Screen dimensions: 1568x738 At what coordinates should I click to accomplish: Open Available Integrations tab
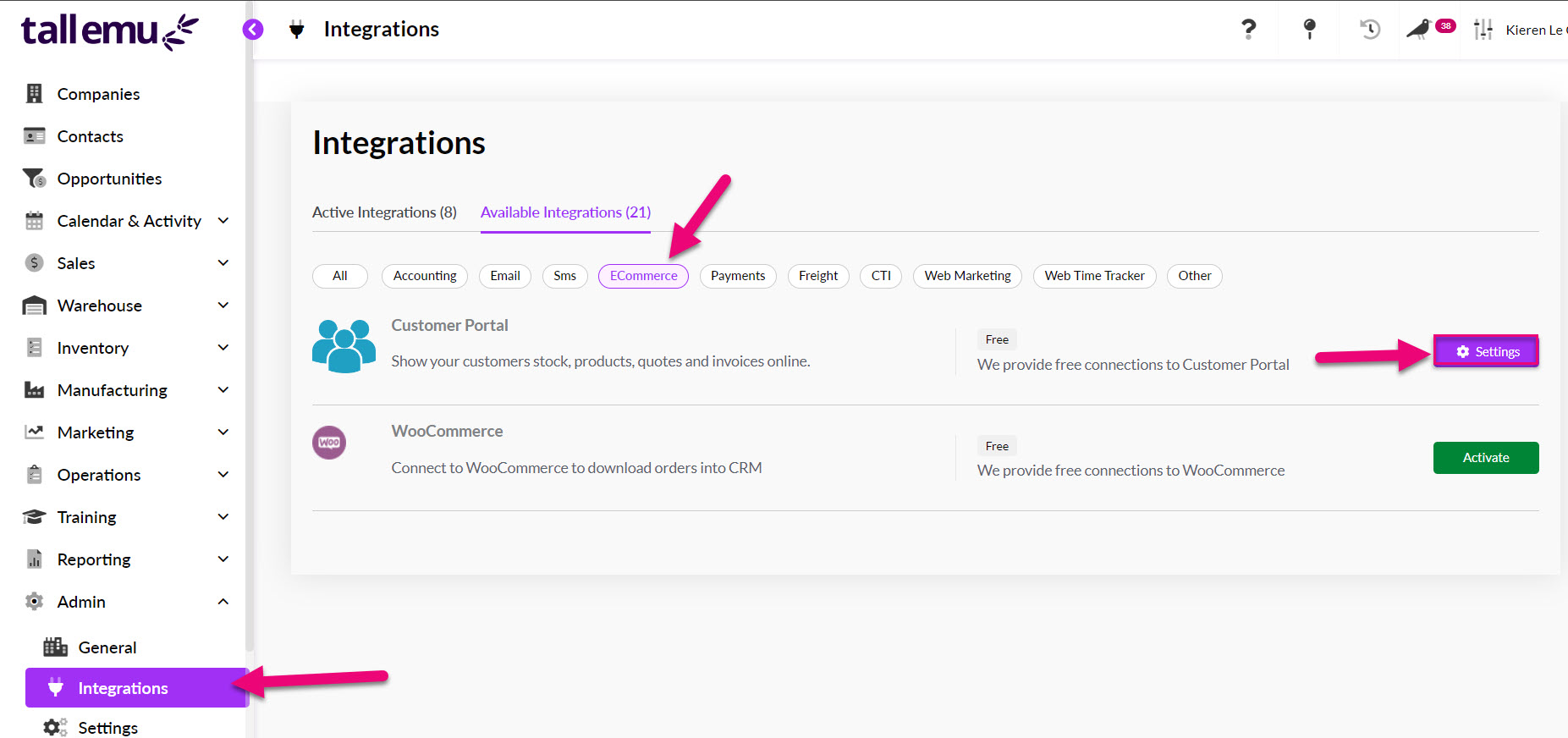(565, 212)
